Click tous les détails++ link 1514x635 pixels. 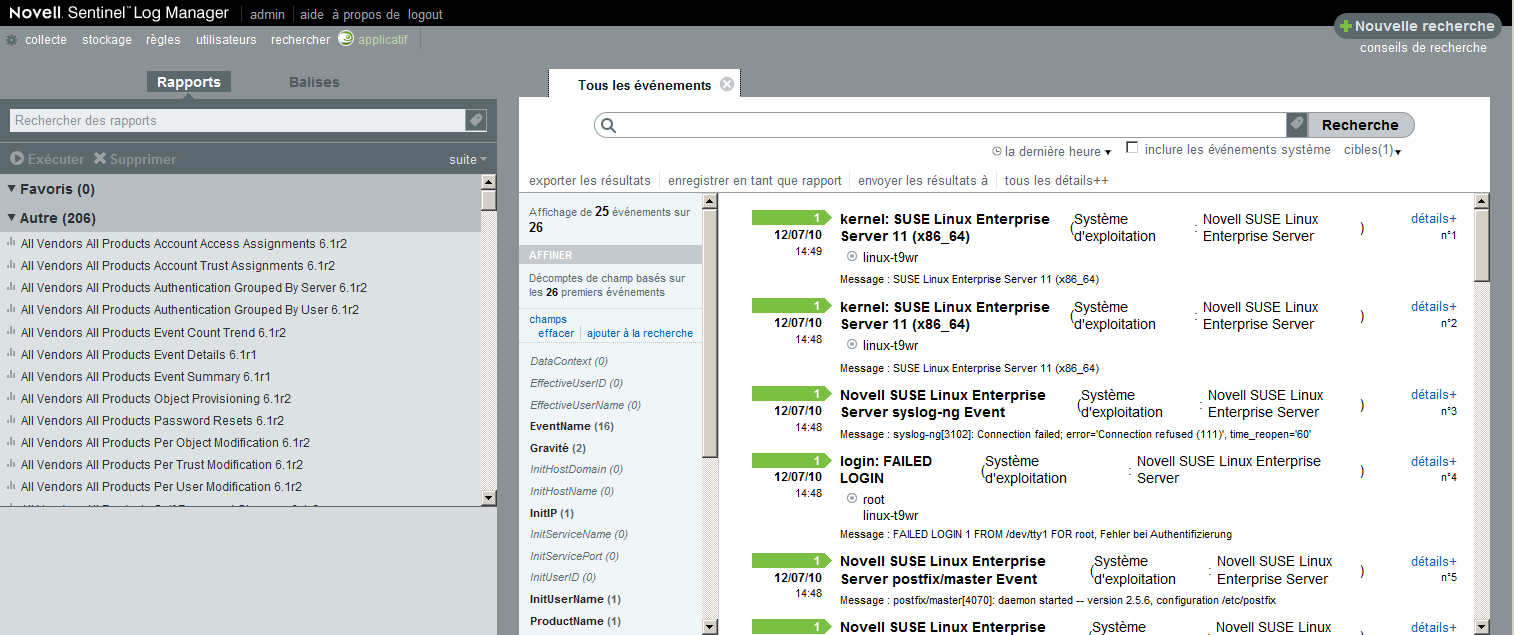1057,181
